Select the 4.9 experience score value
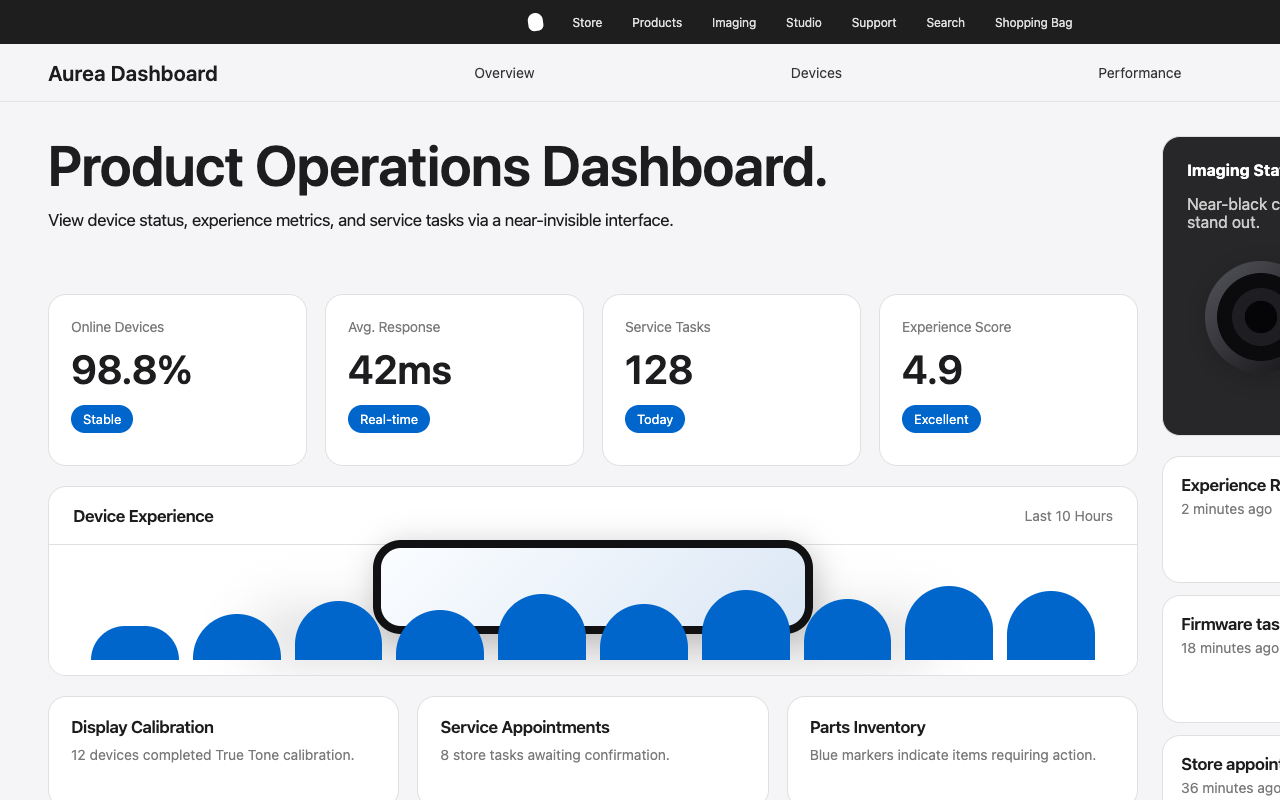 coord(932,370)
